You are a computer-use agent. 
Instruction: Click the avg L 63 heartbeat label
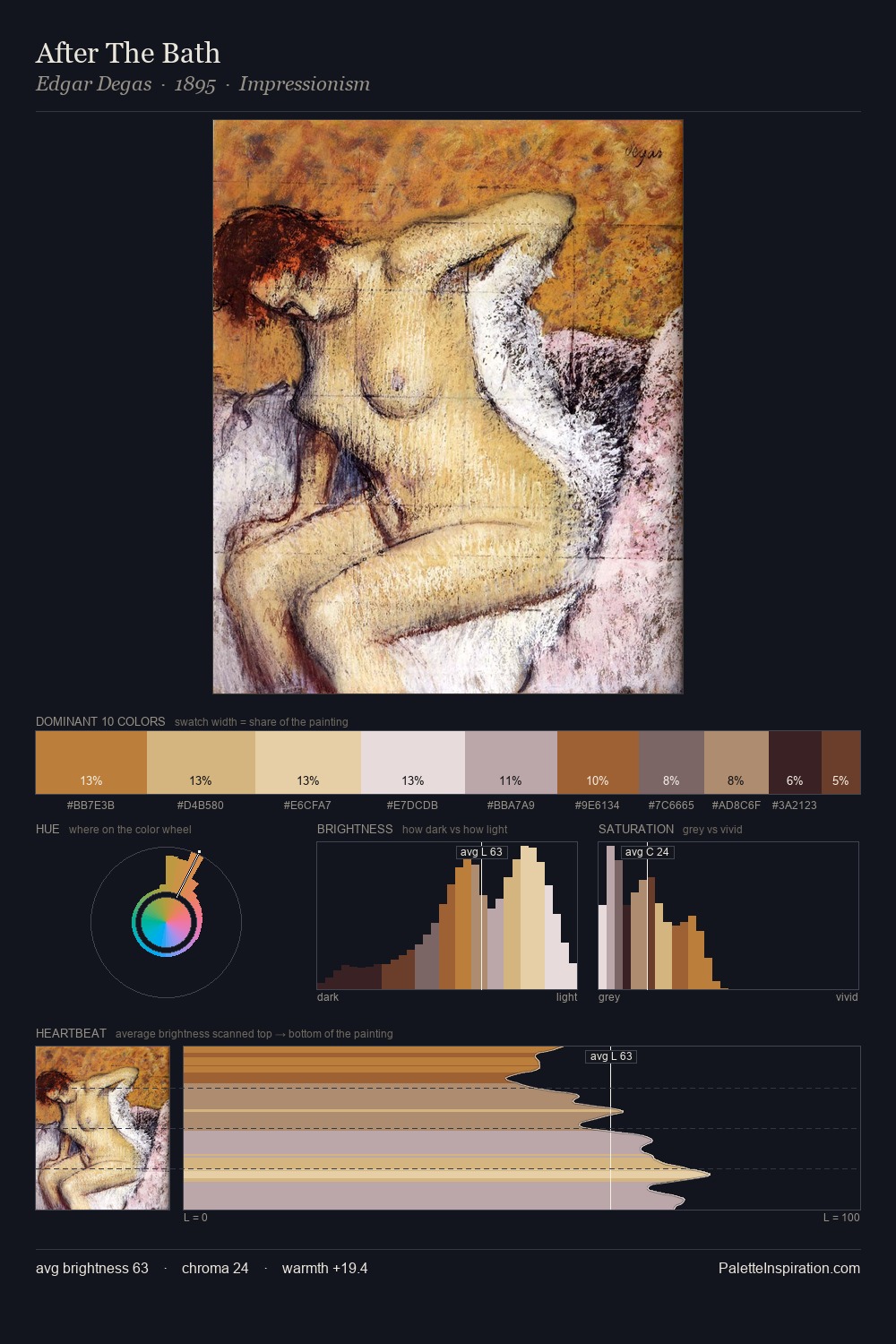[611, 1056]
